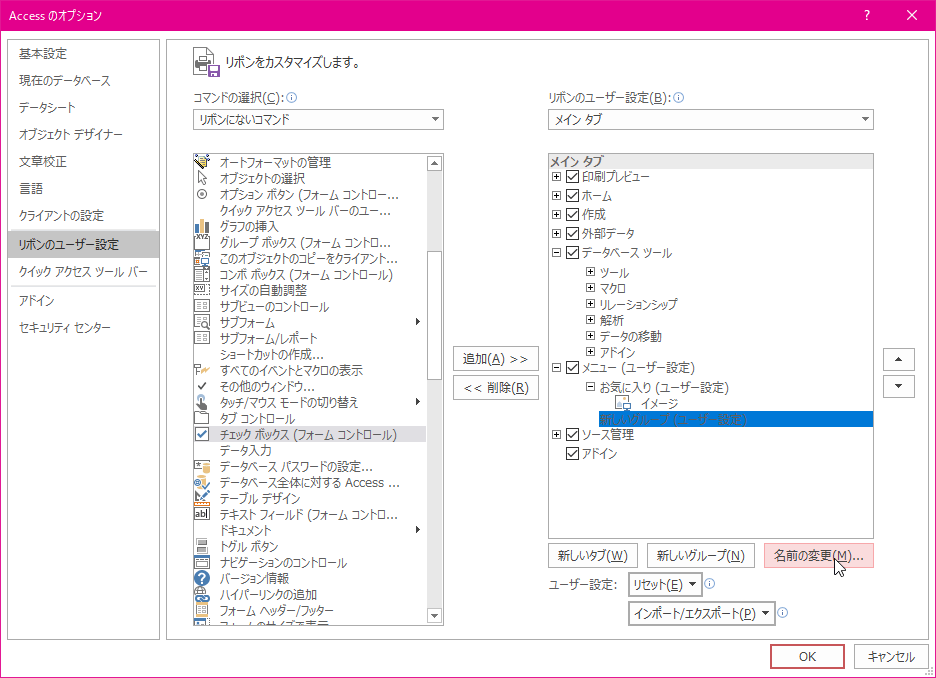Click the オートフォーマットの管理 command icon
Screen dimensions: 936x678
[x=202, y=162]
